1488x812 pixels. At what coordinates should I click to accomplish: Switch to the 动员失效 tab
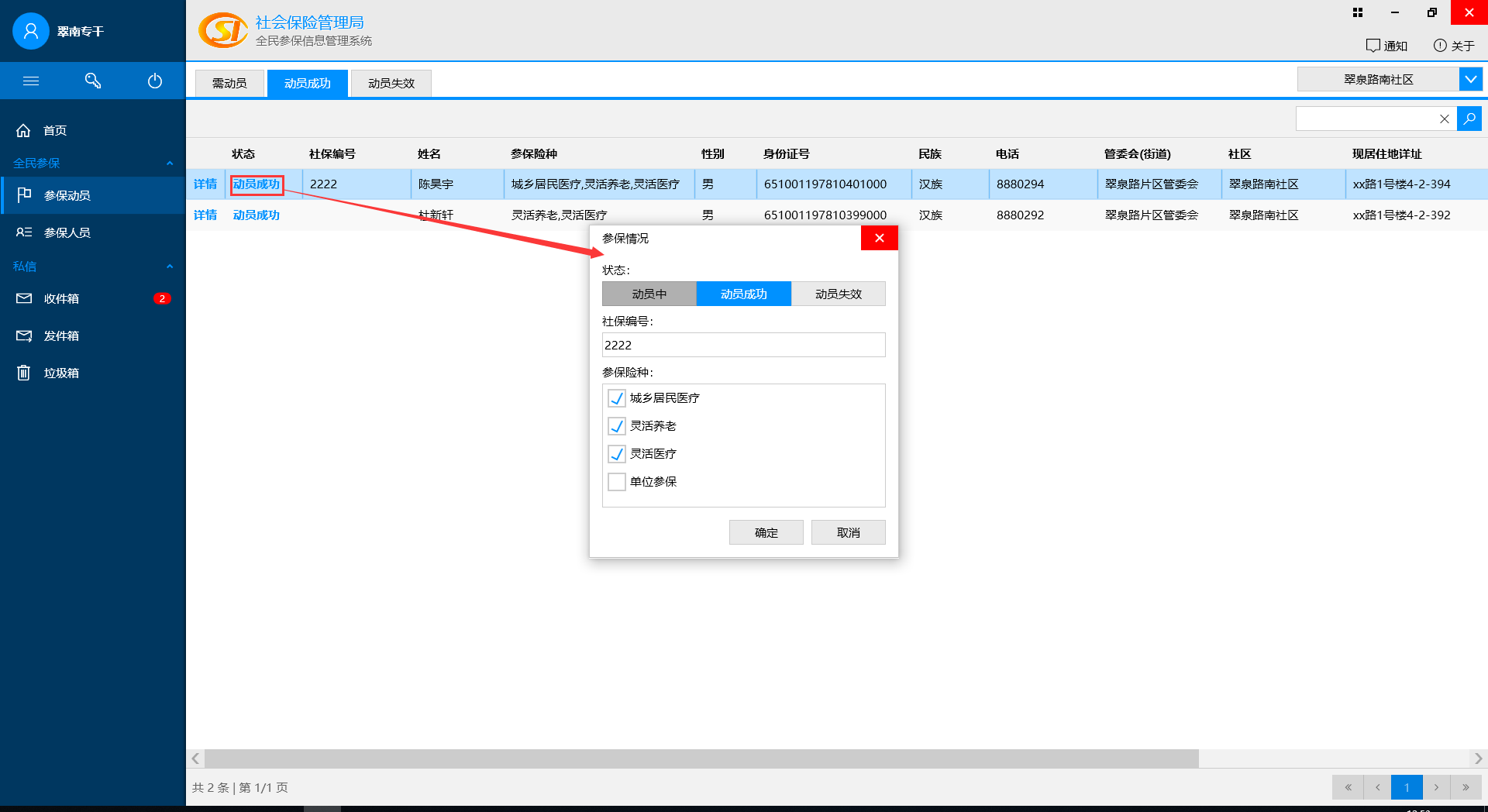[x=391, y=83]
